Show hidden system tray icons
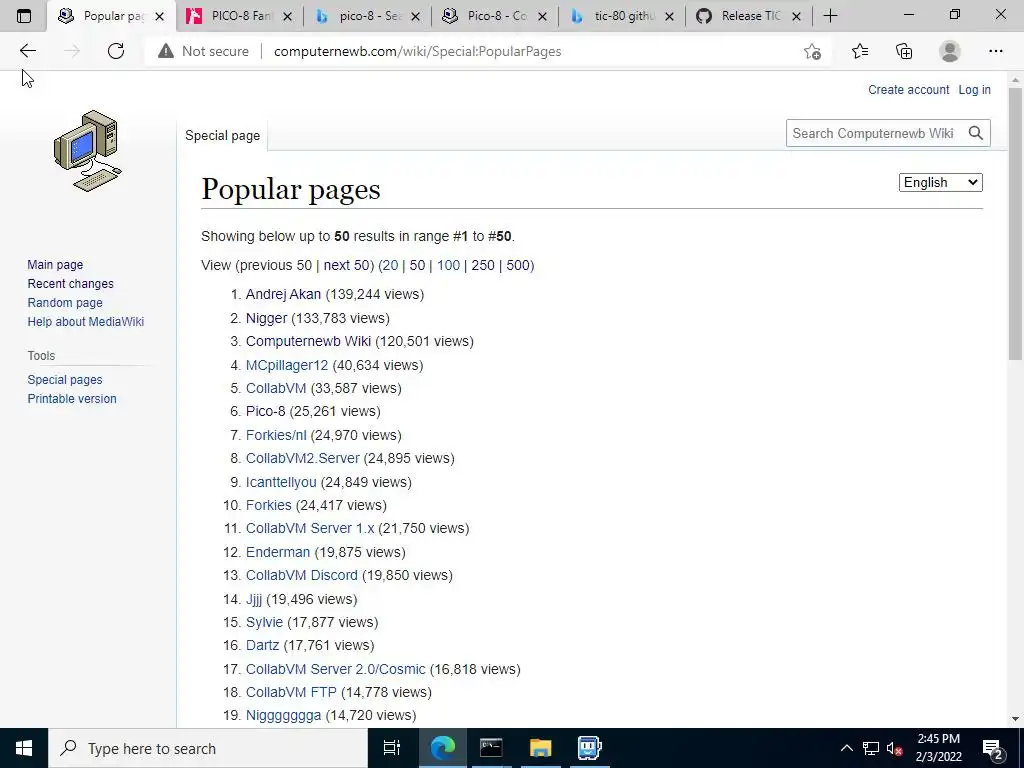Viewport: 1024px width, 768px height. 846,748
